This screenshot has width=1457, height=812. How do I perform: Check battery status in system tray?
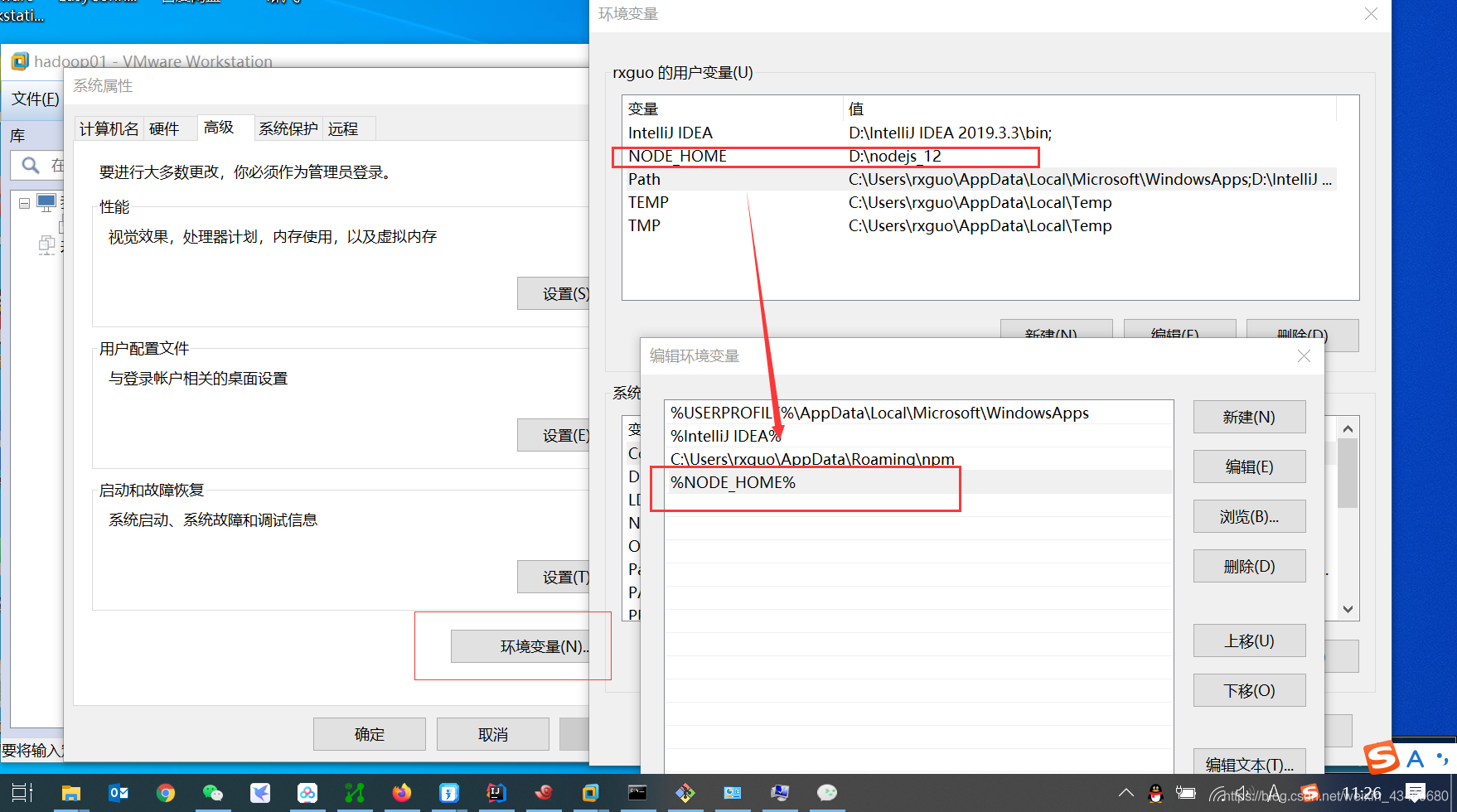[1186, 793]
